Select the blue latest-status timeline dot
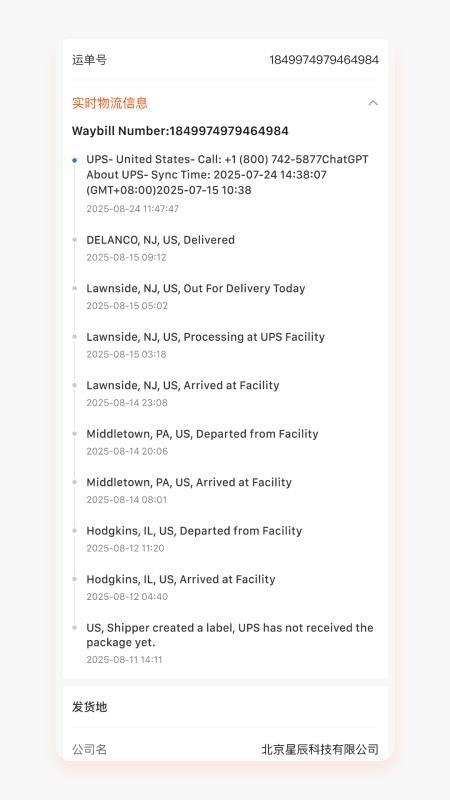 pos(74,160)
